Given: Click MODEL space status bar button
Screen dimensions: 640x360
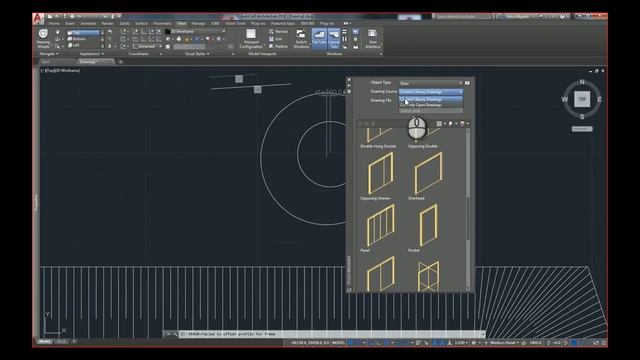Looking at the screenshot, I should point(339,343).
